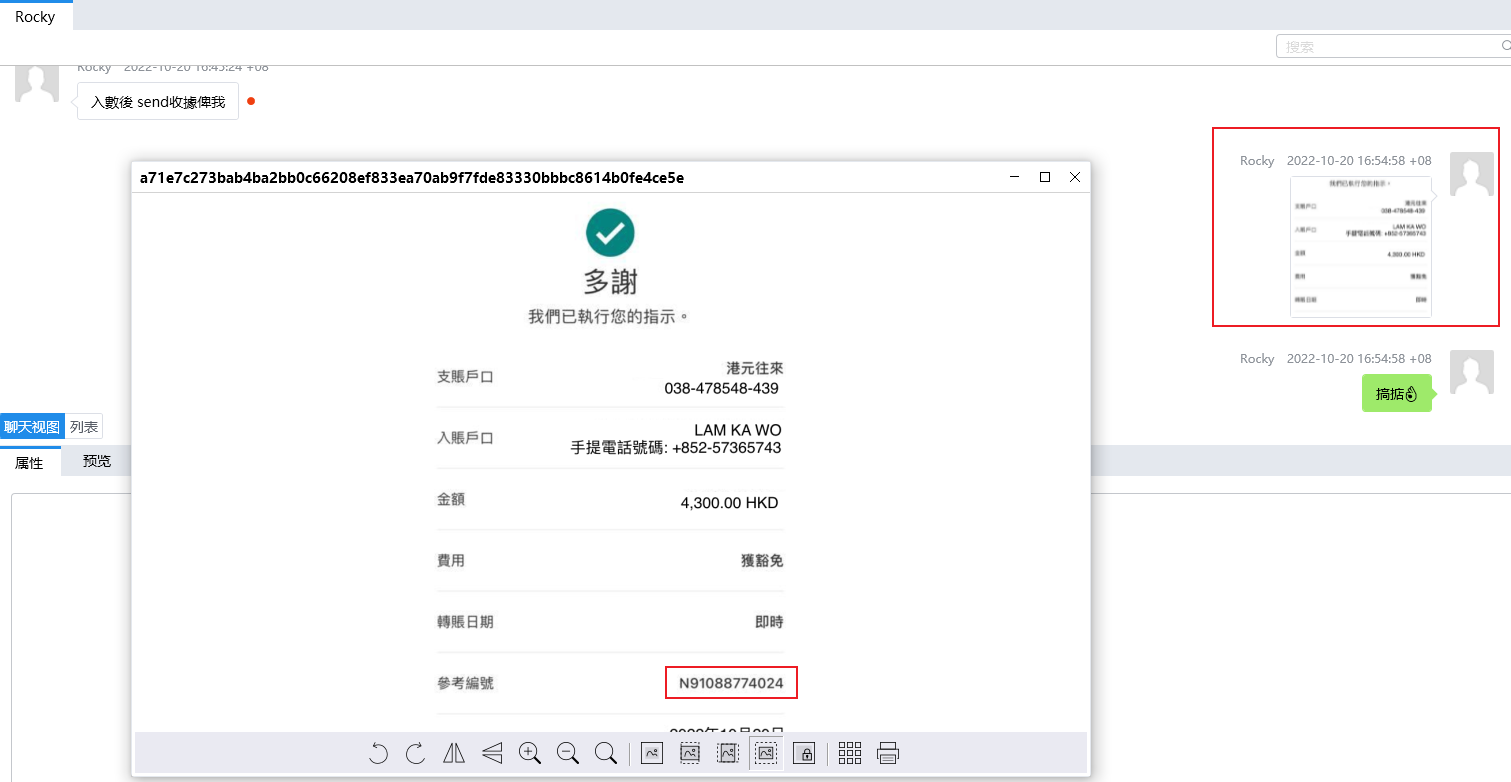Flip the image vertically
The width and height of the screenshot is (1511, 782).
coord(492,753)
